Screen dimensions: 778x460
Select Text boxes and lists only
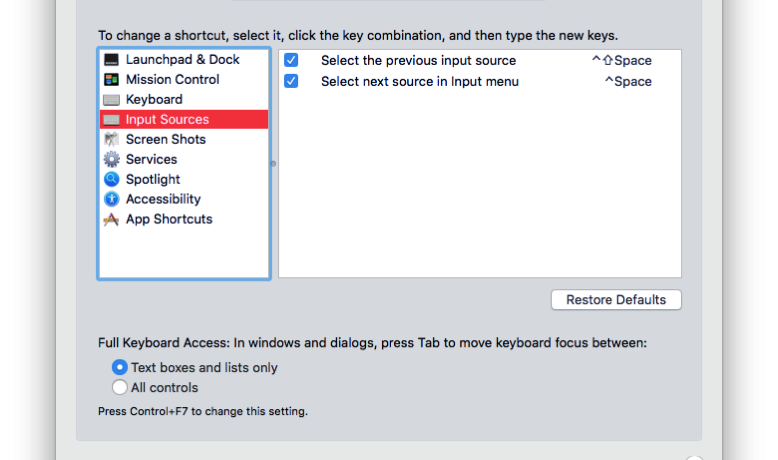point(120,367)
